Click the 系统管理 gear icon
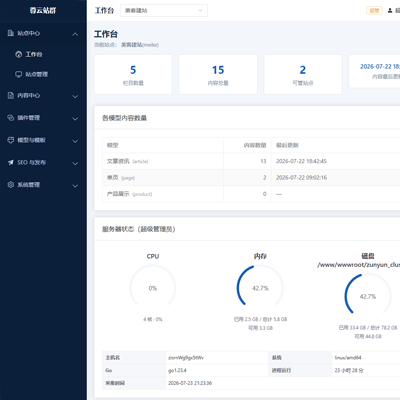The image size is (400, 400). click(x=11, y=185)
